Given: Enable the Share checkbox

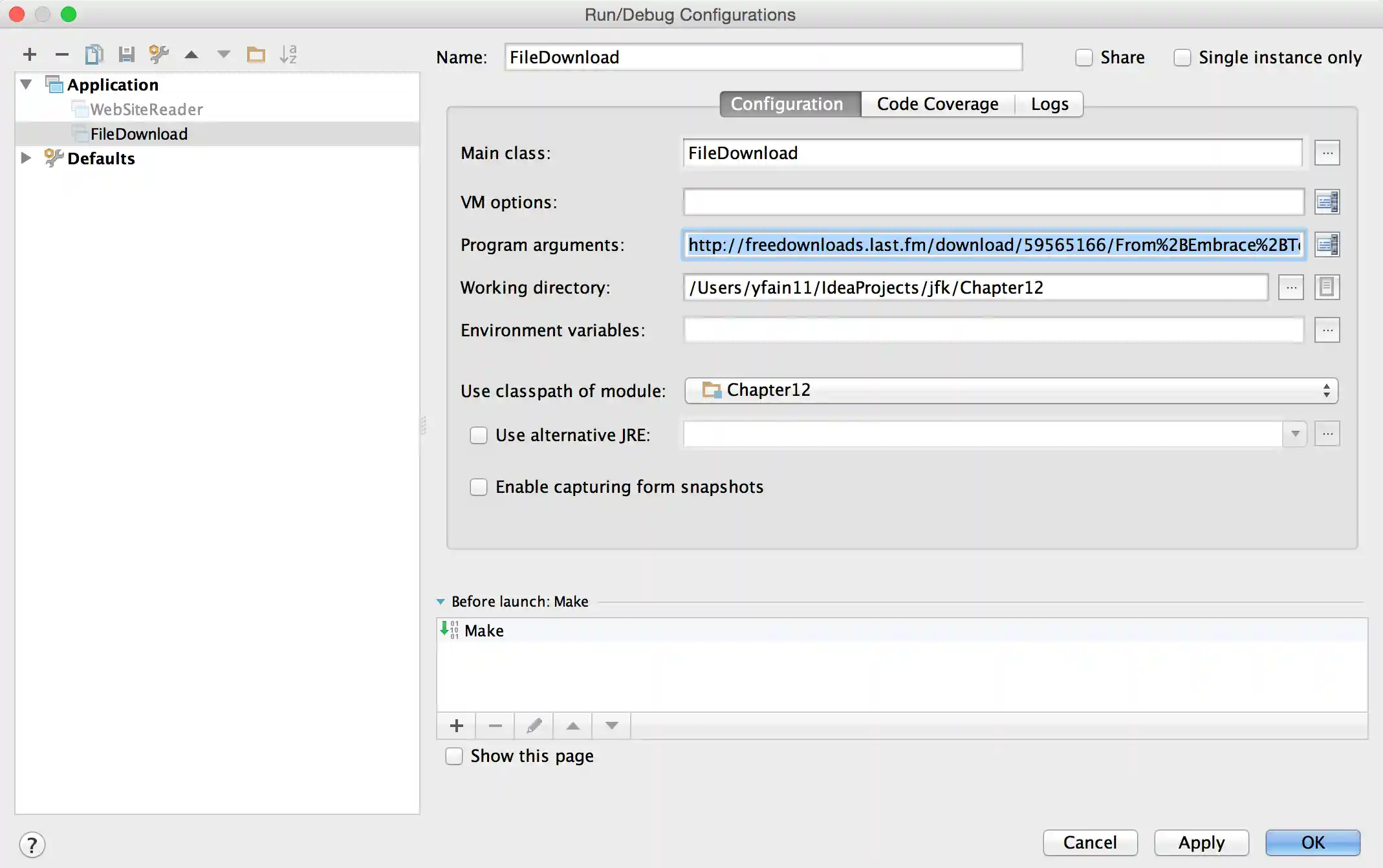Looking at the screenshot, I should 1084,58.
